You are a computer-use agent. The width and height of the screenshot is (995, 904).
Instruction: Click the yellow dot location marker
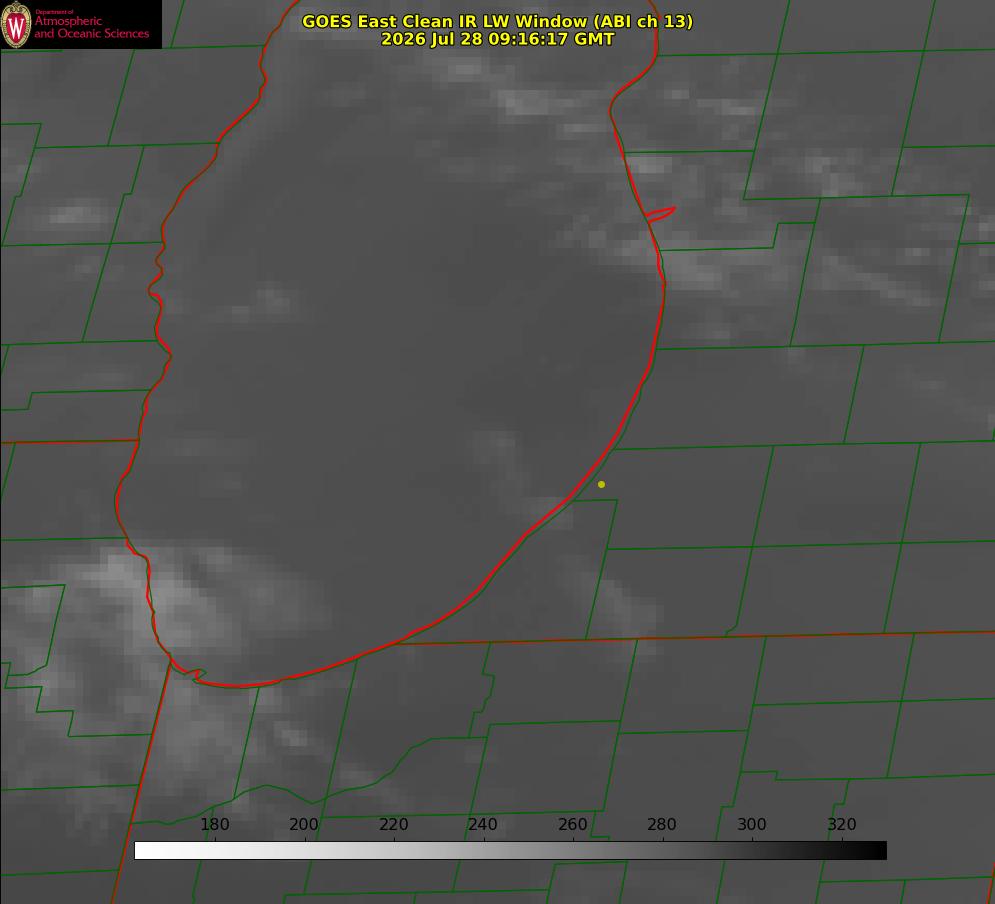(x=601, y=484)
